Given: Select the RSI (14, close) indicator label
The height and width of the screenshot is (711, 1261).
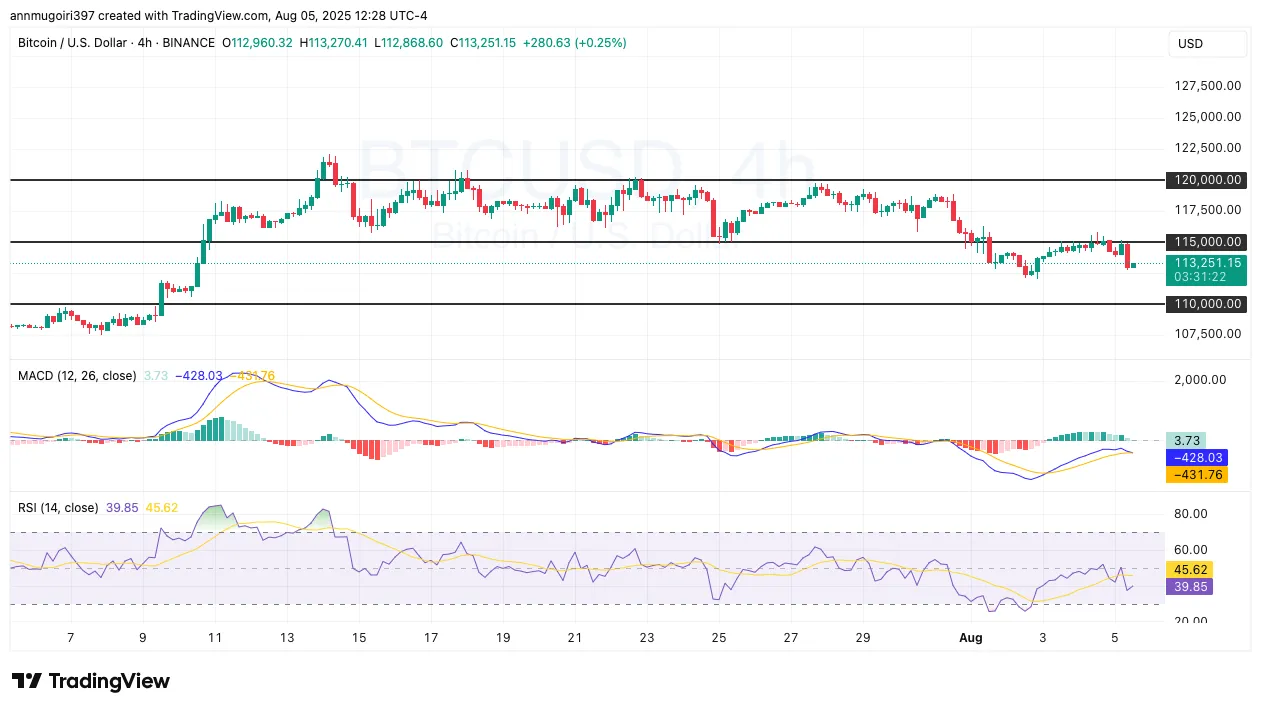Looking at the screenshot, I should point(57,508).
